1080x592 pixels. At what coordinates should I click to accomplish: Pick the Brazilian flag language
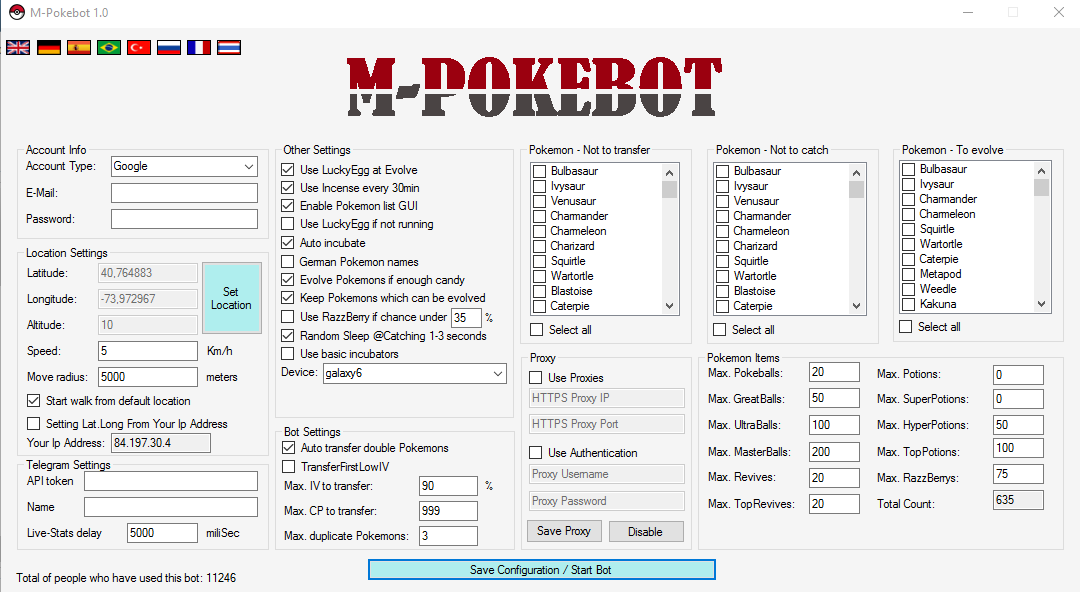click(109, 48)
